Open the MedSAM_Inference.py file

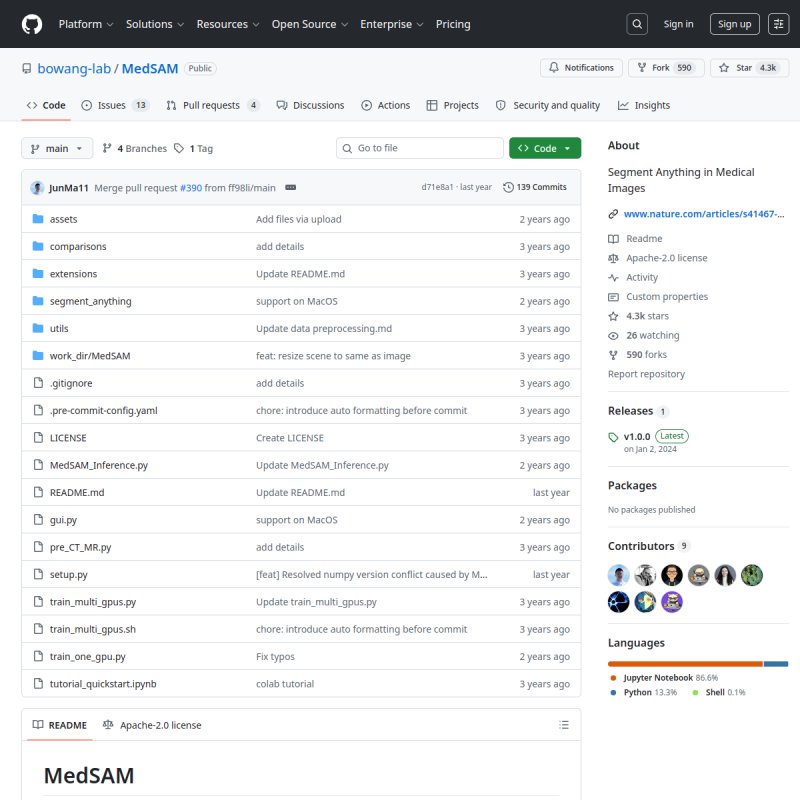[x=98, y=465]
